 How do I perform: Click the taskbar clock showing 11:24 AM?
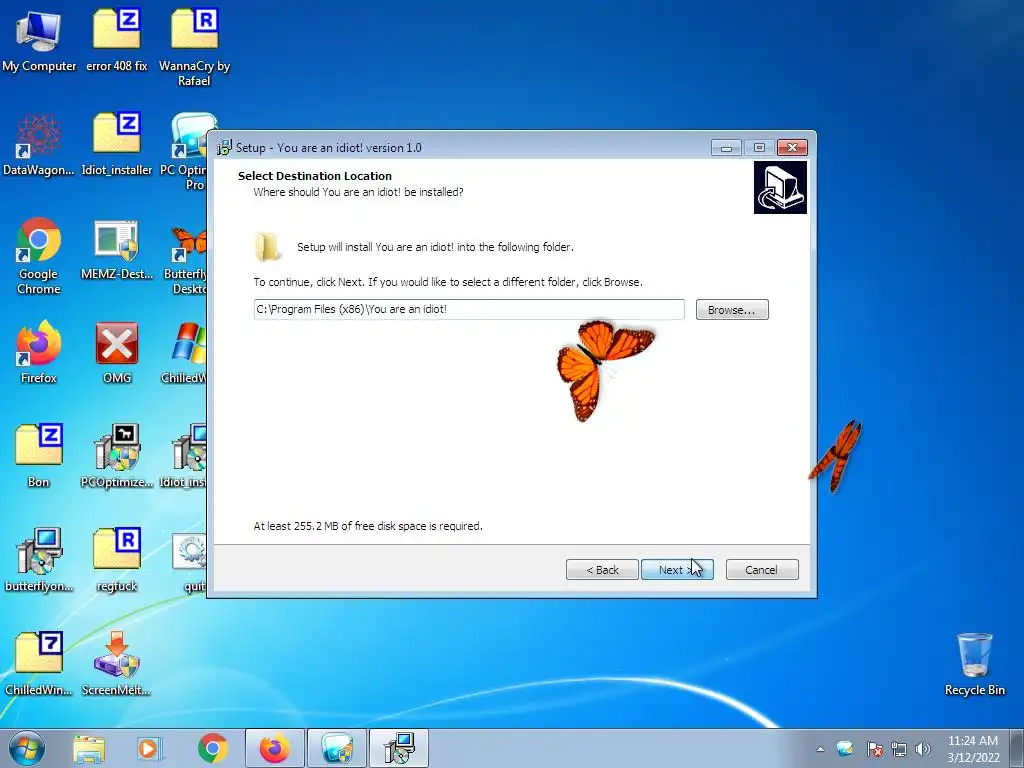point(973,749)
